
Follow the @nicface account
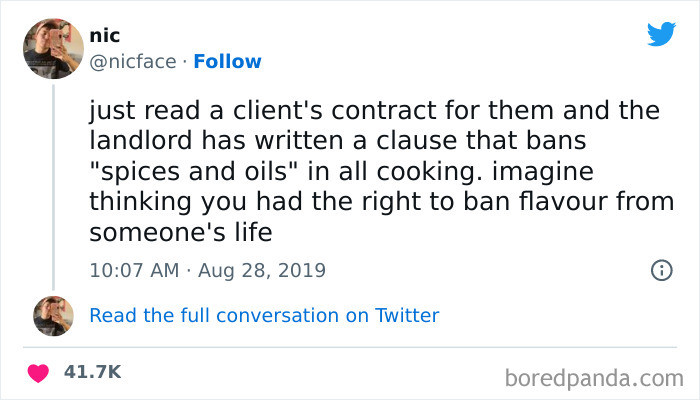pyautogui.click(x=227, y=61)
